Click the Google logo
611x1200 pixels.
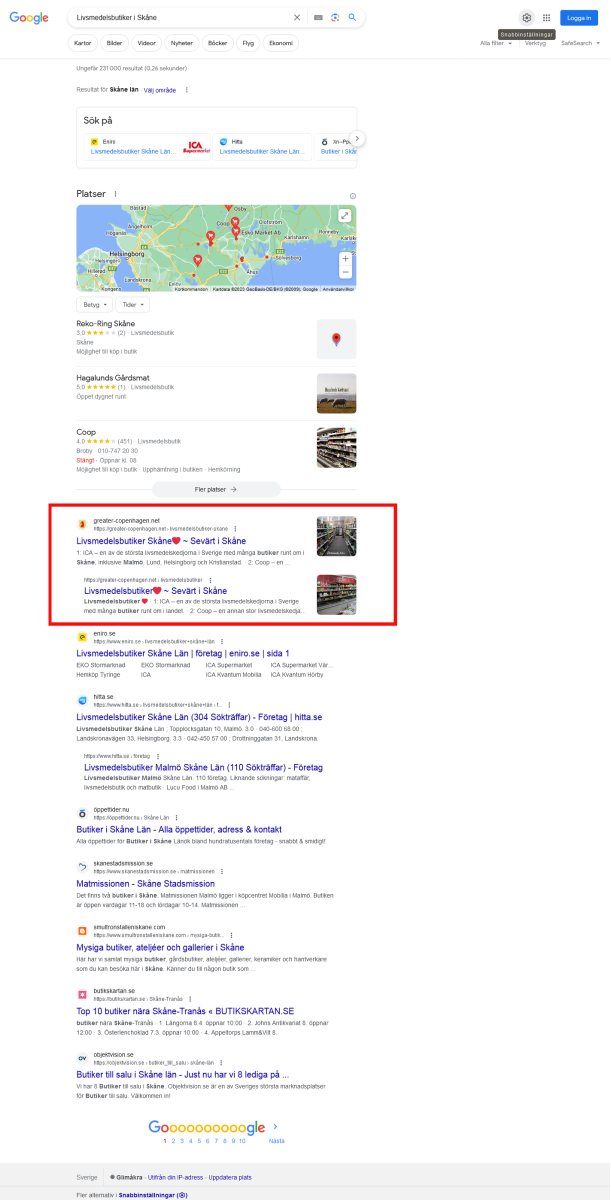pyautogui.click(x=29, y=17)
